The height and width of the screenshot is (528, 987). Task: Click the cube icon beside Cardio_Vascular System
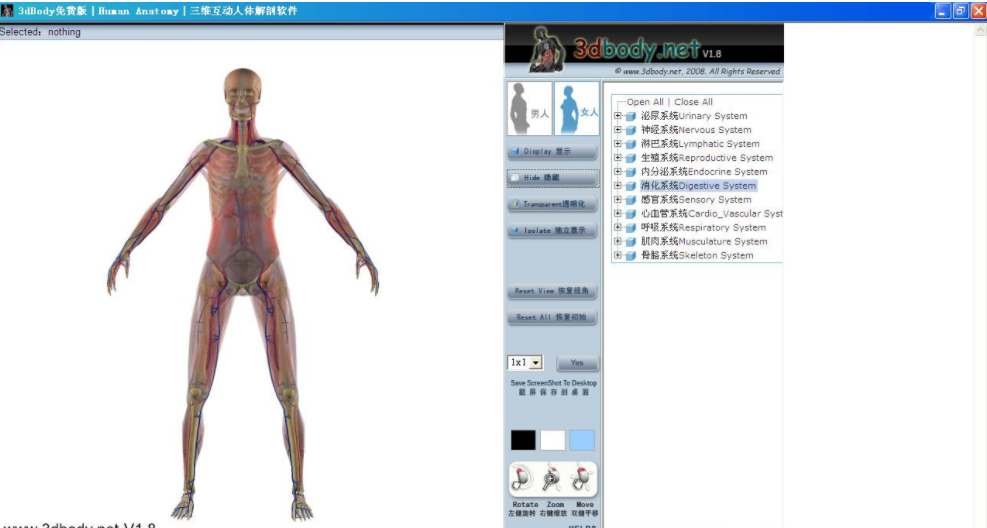tap(631, 214)
